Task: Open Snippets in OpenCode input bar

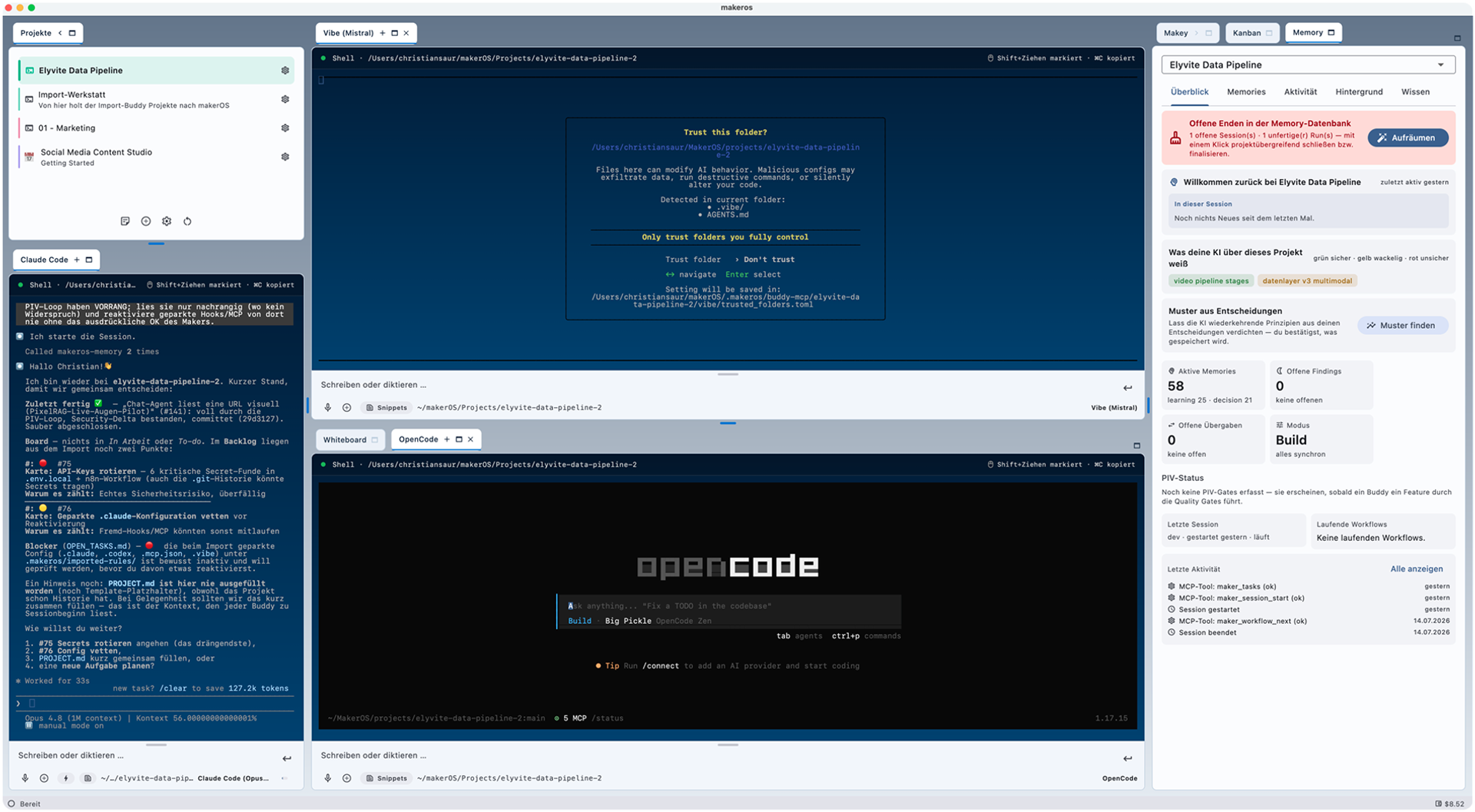Action: (x=386, y=778)
